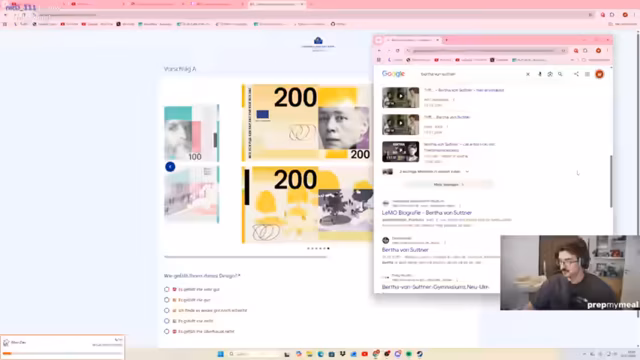Image resolution: width=640 pixels, height=360 pixels.
Task: Select the second design rating radio option
Action: click(x=167, y=300)
